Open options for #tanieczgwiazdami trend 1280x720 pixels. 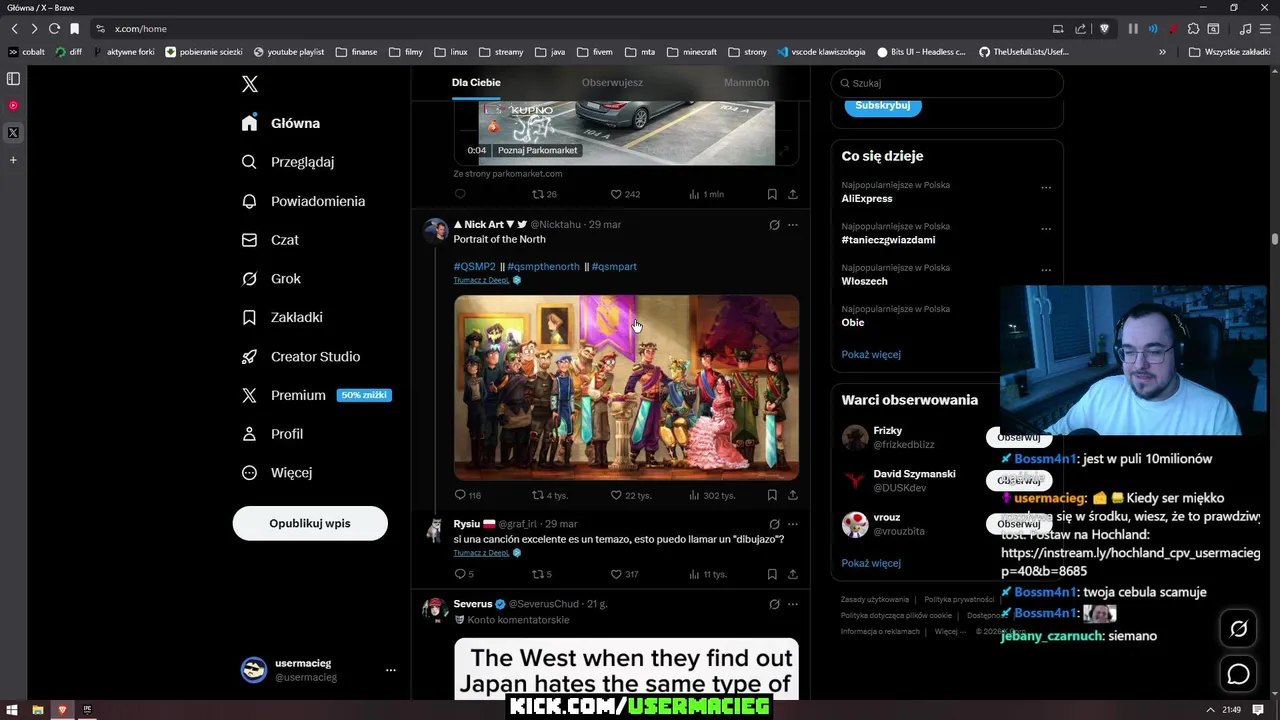[x=1046, y=228]
